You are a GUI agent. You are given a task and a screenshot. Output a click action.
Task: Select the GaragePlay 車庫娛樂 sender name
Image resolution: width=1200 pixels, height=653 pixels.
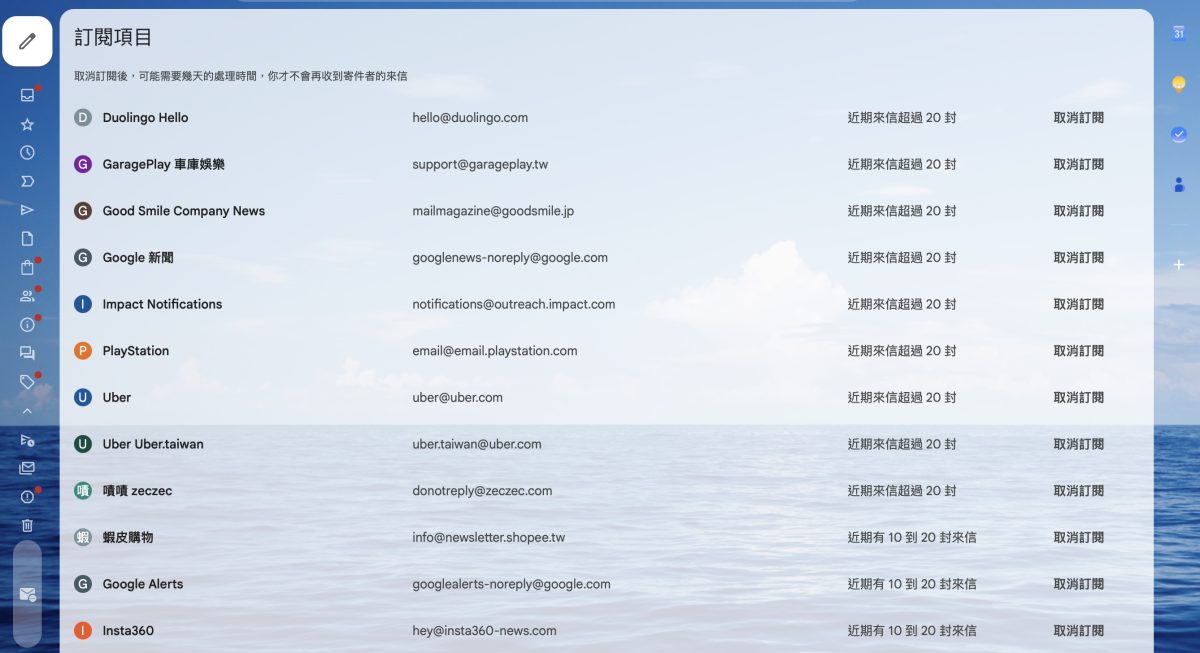(x=163, y=164)
